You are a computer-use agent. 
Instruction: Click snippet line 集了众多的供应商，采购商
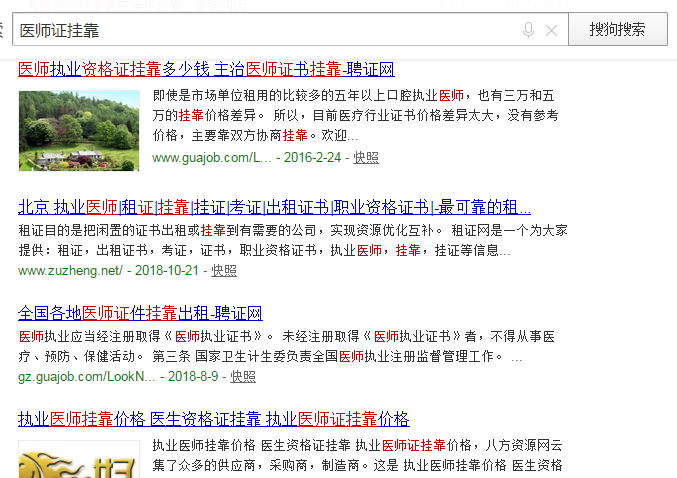click(357, 465)
